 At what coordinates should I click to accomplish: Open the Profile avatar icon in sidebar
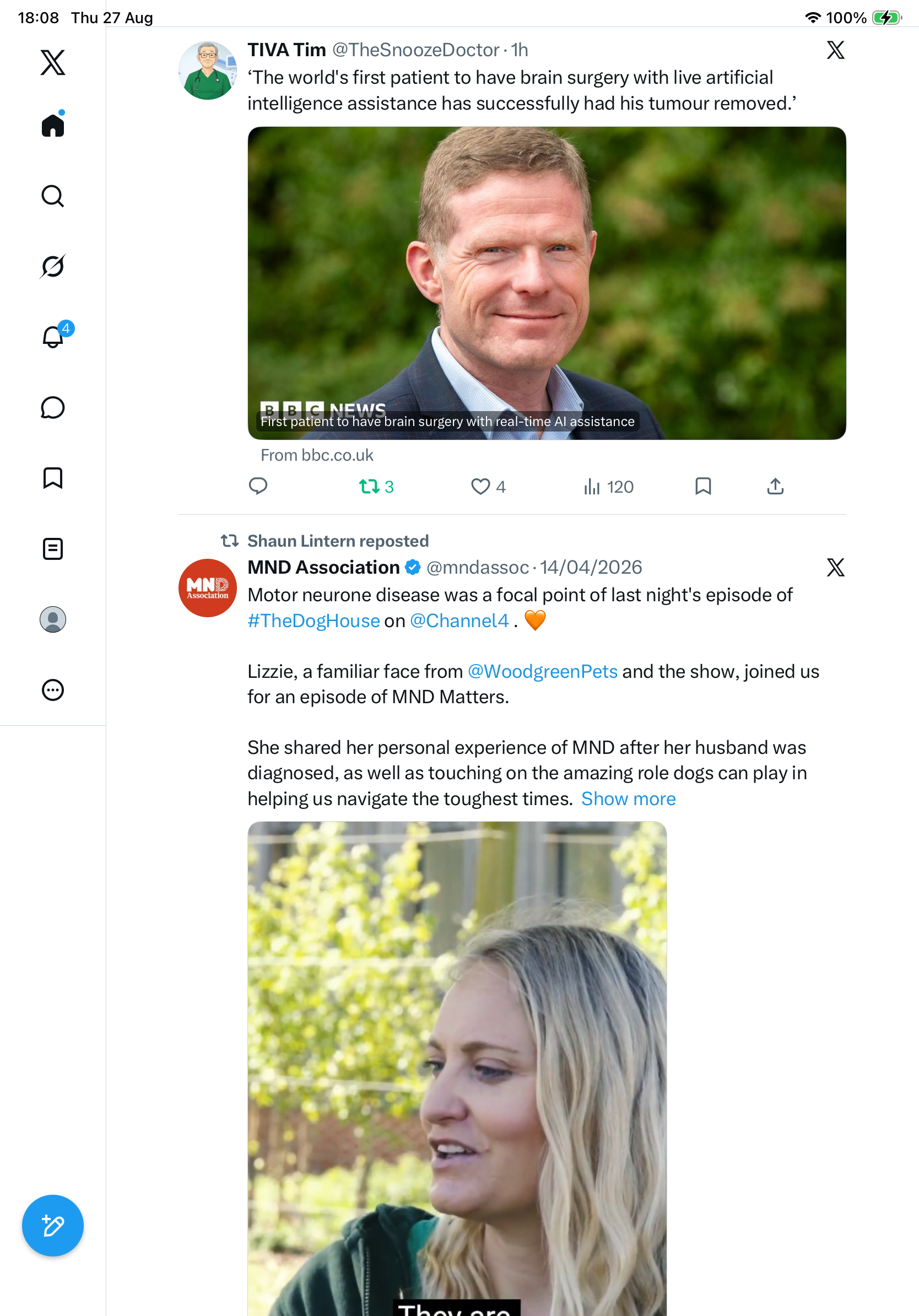pyautogui.click(x=53, y=619)
